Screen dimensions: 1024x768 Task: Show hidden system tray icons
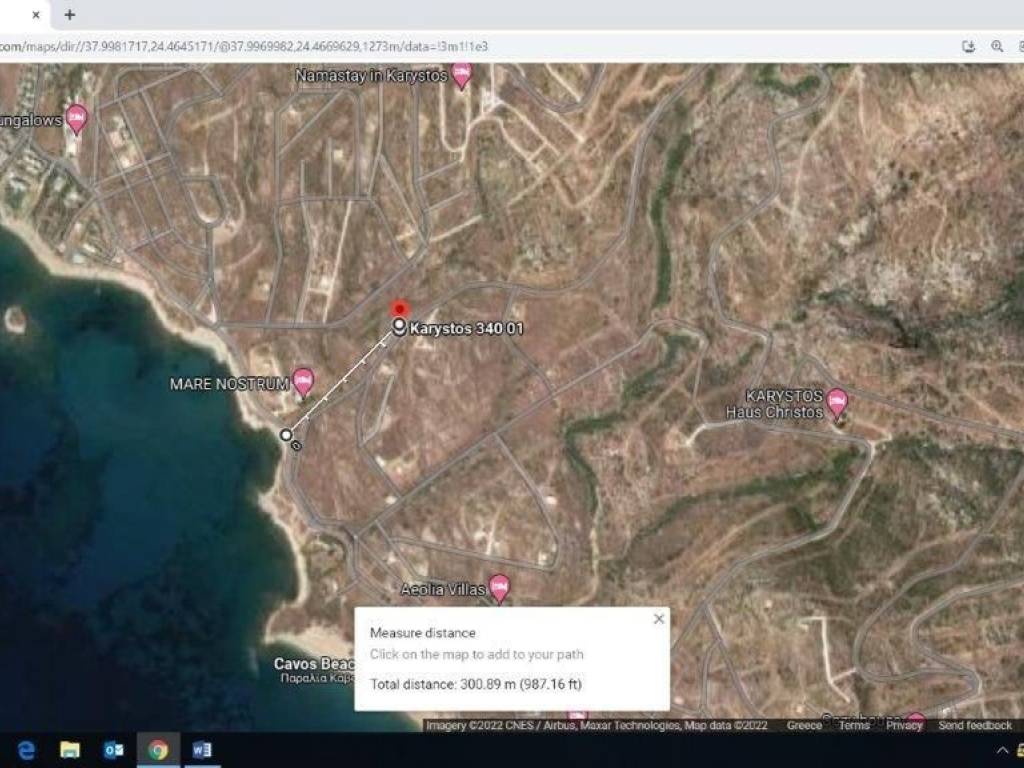[x=1003, y=750]
